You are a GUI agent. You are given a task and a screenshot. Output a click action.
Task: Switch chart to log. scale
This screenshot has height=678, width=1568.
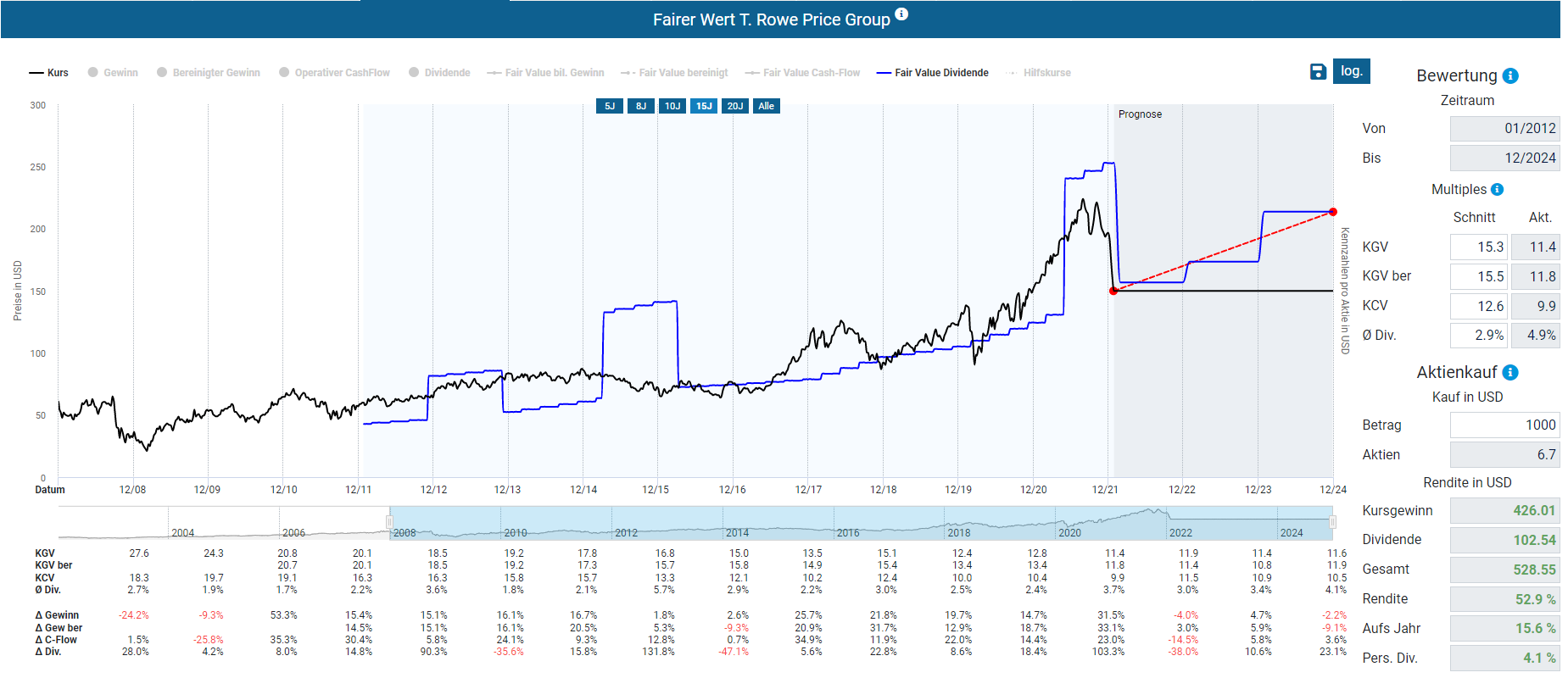pos(1351,71)
